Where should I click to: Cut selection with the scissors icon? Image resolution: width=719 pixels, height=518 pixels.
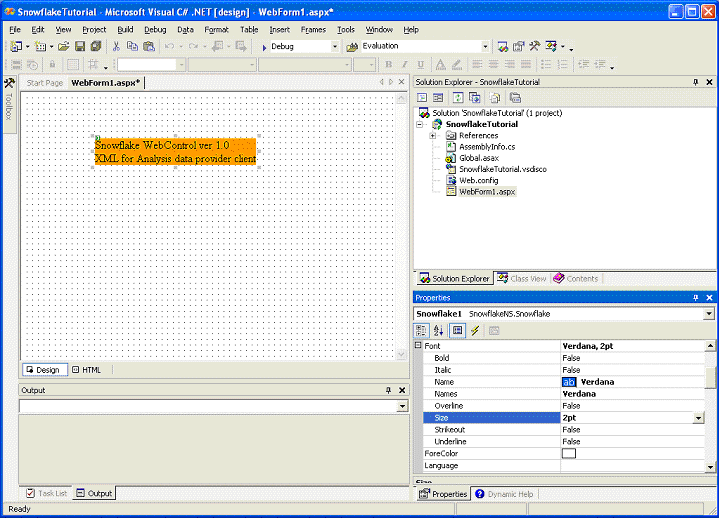(x=116, y=46)
